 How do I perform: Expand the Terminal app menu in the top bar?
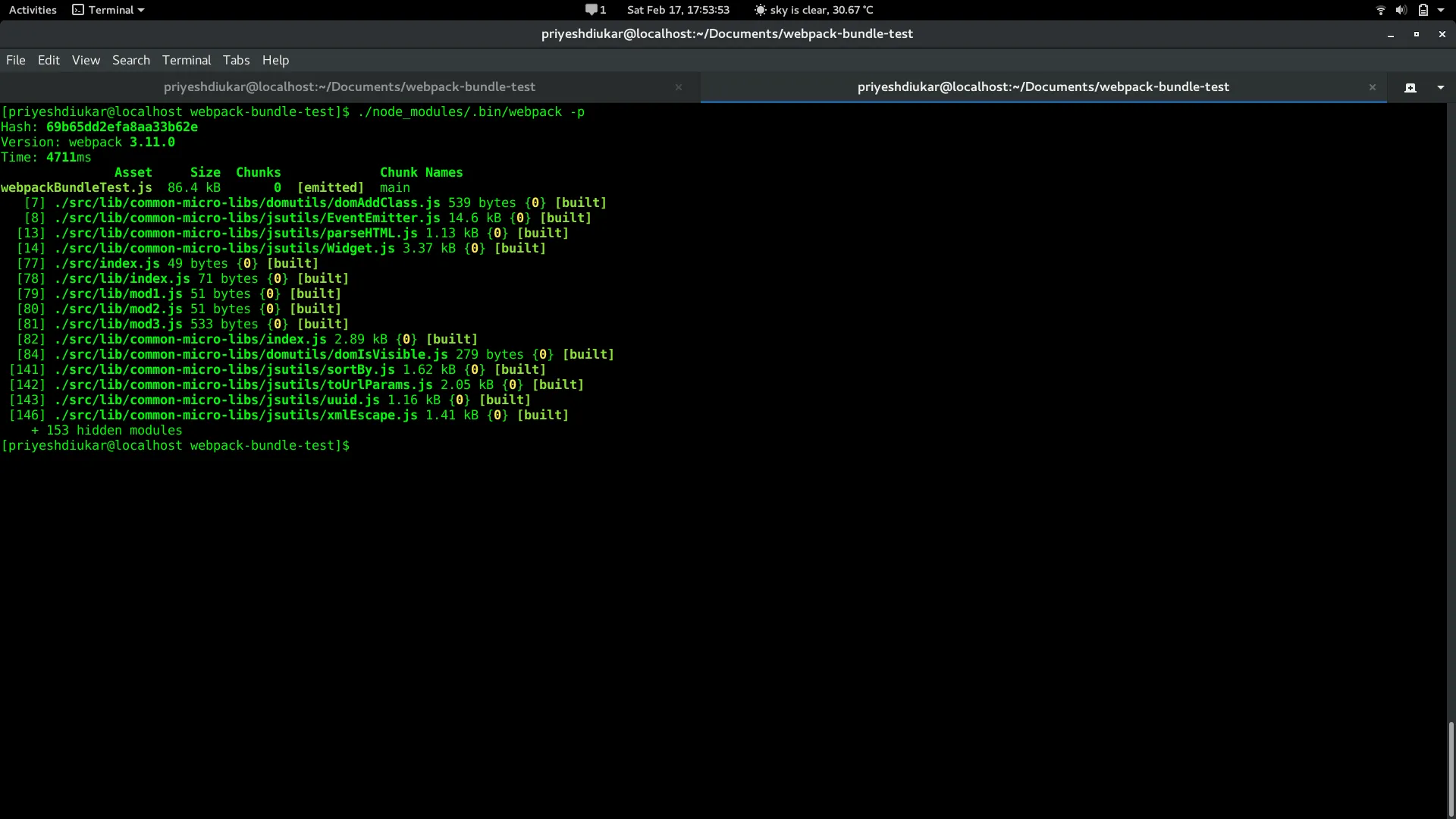[x=108, y=10]
